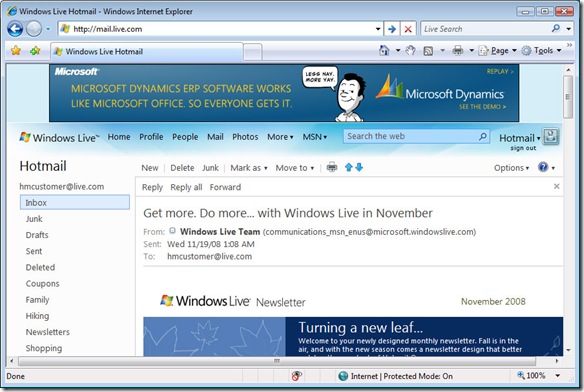Viewport: 584px width, 392px height.
Task: Open the People link
Action: pos(185,137)
